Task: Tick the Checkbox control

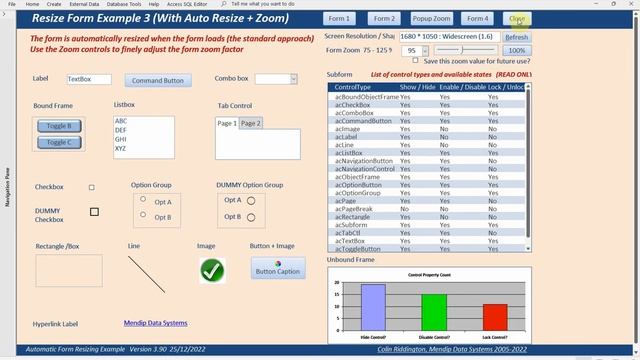Action: pos(91,187)
